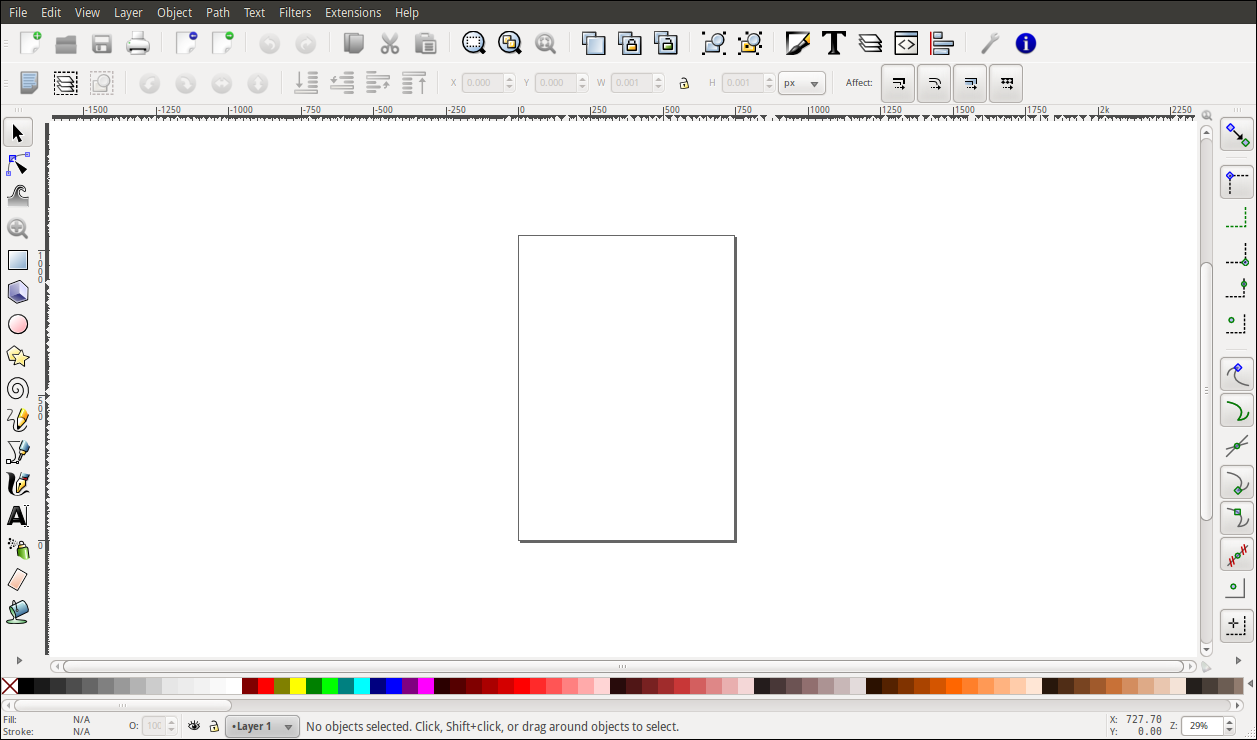Open Layers dialog icon
Image resolution: width=1257 pixels, height=740 pixels.
[870, 43]
